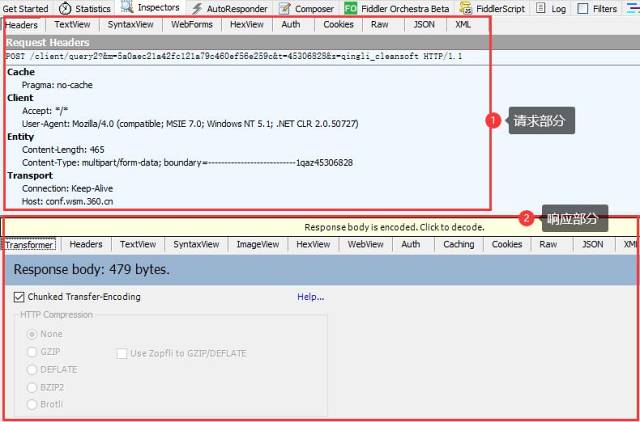Click the Log page icon
The width and height of the screenshot is (640, 422).
[x=540, y=8]
